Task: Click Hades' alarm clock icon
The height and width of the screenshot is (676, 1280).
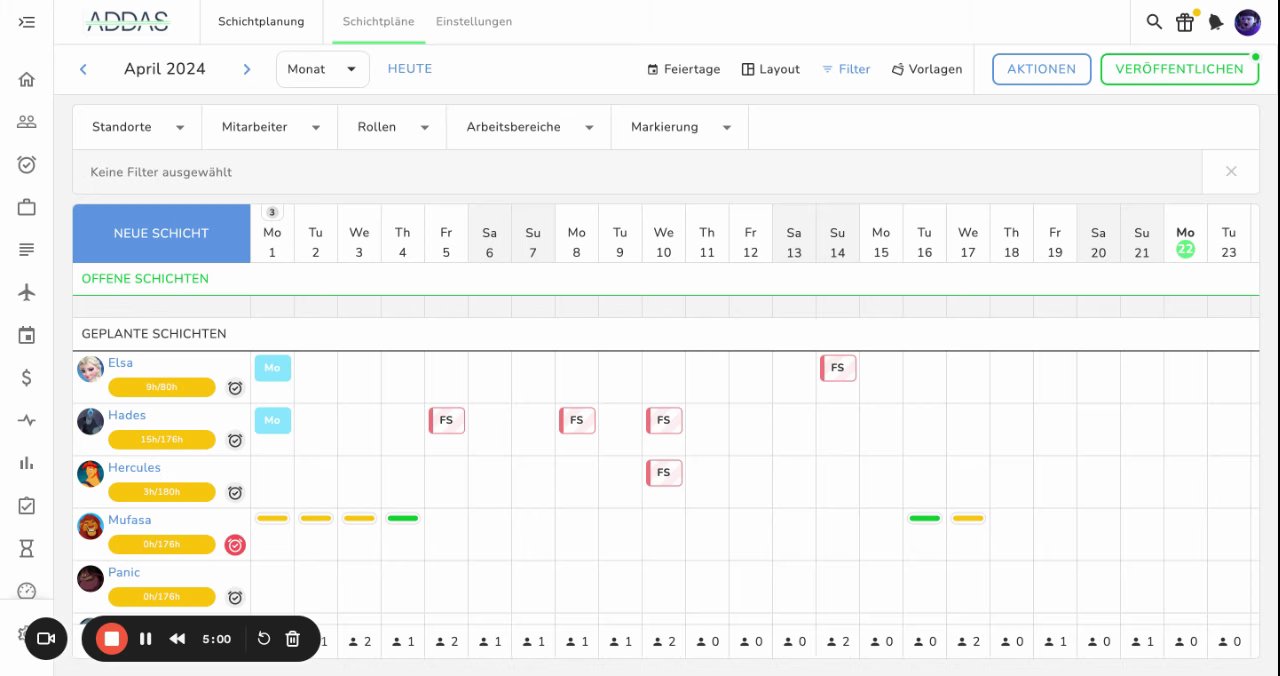Action: (235, 440)
